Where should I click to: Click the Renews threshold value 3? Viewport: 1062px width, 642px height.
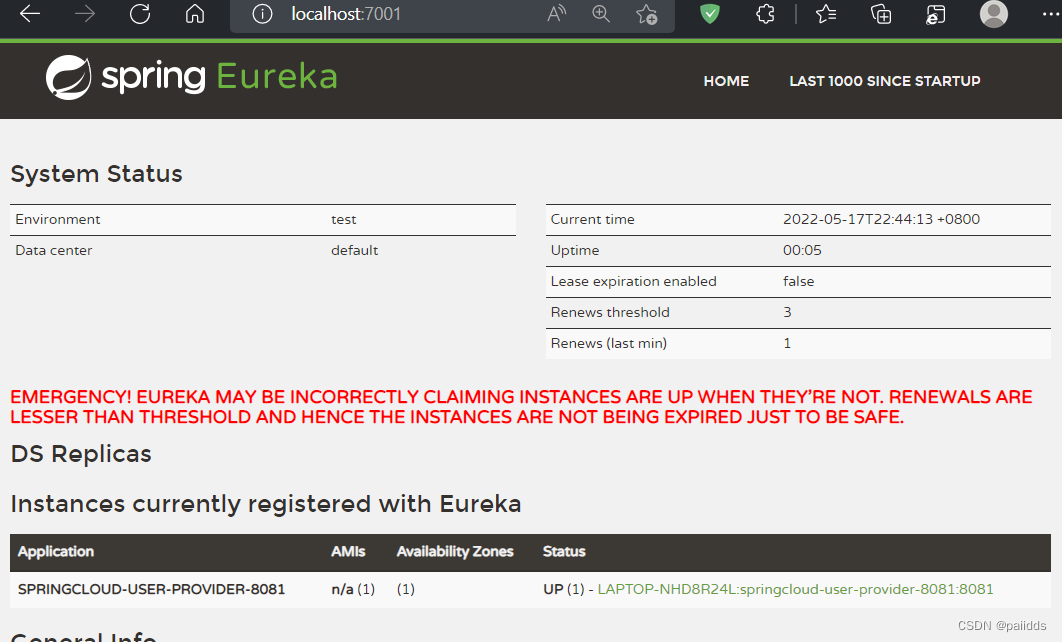tap(787, 312)
